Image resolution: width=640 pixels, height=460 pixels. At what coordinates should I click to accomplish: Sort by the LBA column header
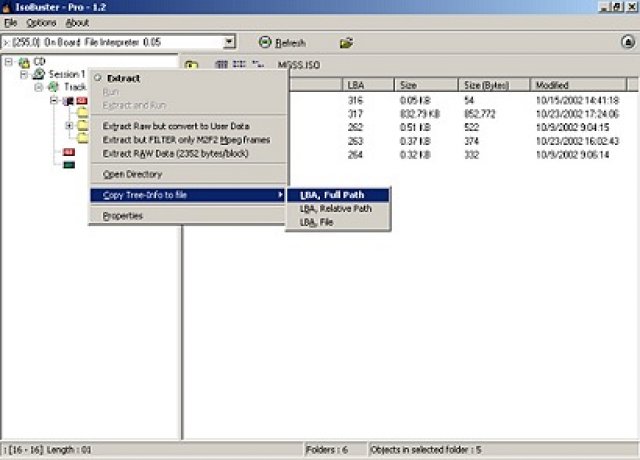pyautogui.click(x=368, y=85)
